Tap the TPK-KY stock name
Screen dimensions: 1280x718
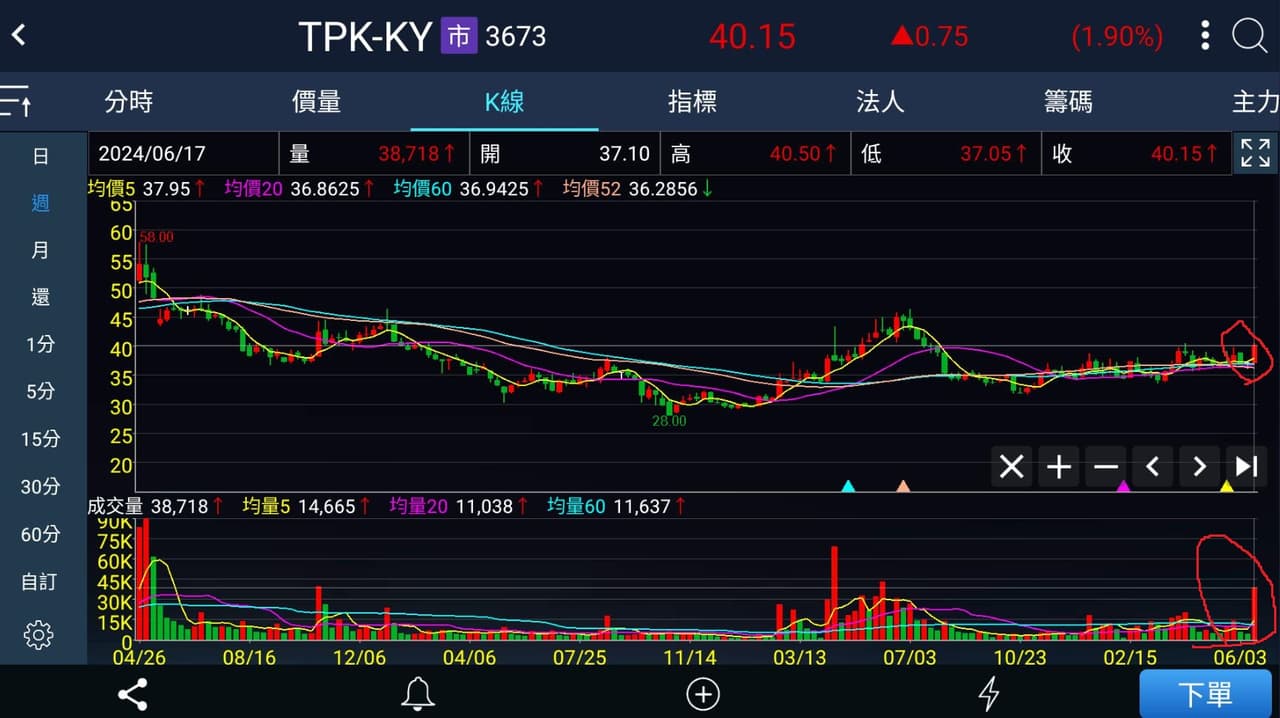pyautogui.click(x=365, y=37)
